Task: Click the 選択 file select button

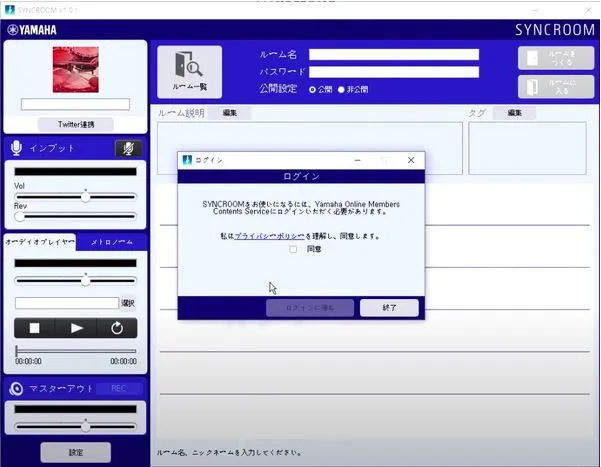Action: tap(128, 303)
